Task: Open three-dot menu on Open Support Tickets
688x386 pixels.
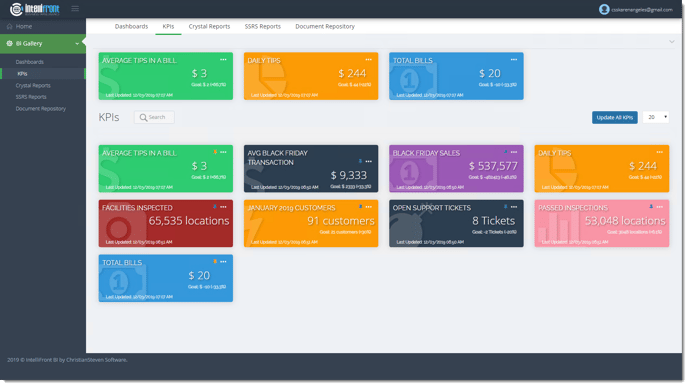Action: pos(514,207)
